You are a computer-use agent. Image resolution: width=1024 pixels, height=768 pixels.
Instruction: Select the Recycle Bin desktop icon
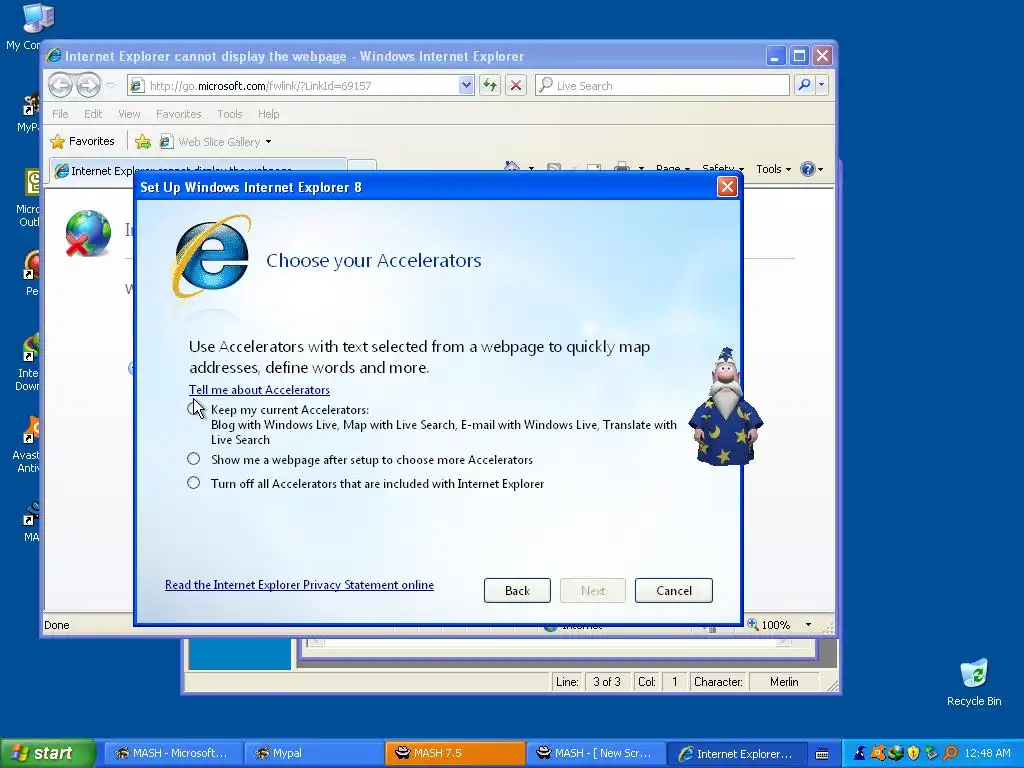tap(974, 682)
